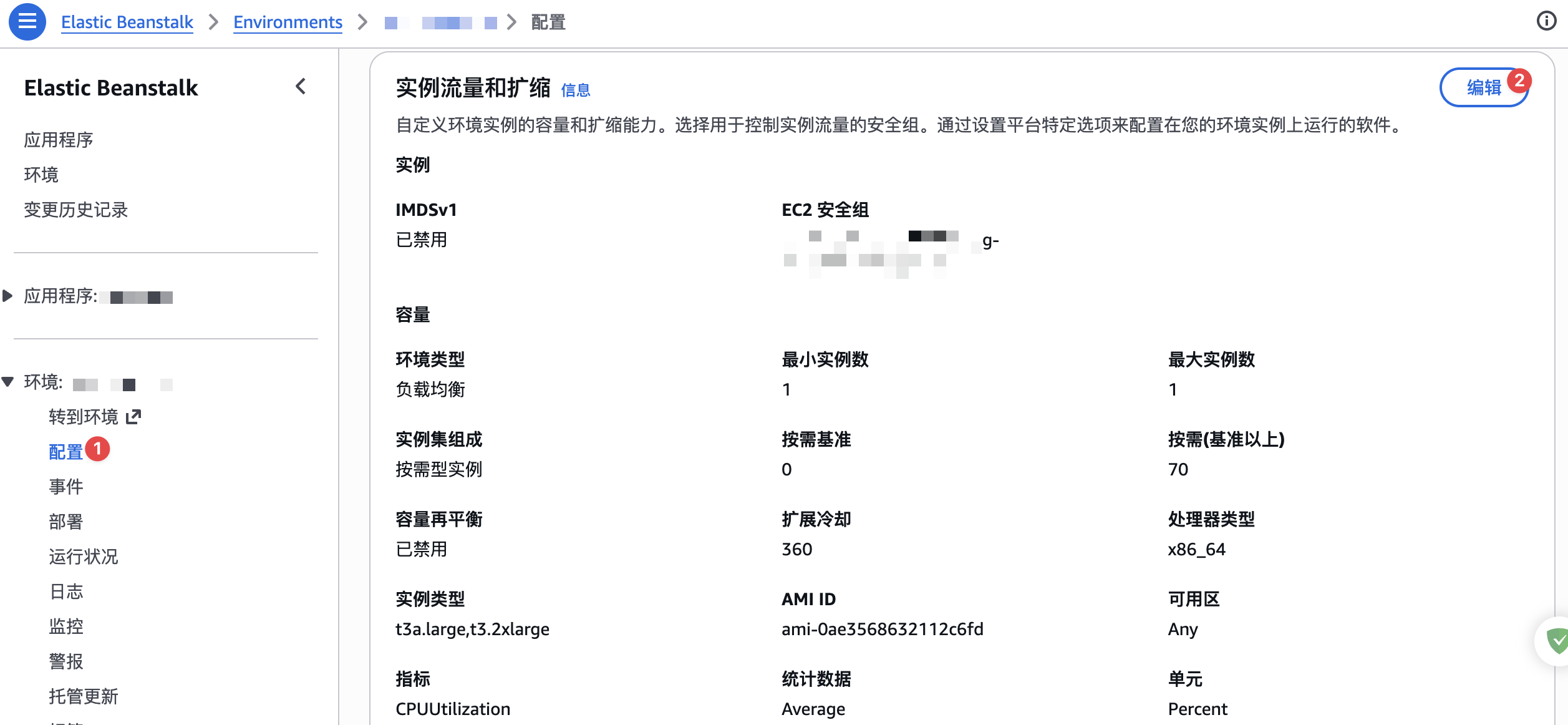Open 日志 from the sidebar

point(66,591)
